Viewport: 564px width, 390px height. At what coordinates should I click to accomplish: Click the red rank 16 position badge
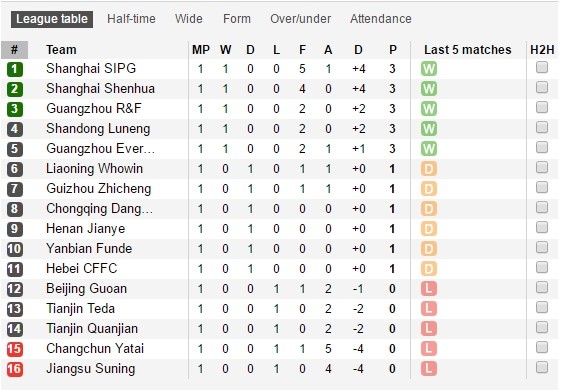[15, 369]
